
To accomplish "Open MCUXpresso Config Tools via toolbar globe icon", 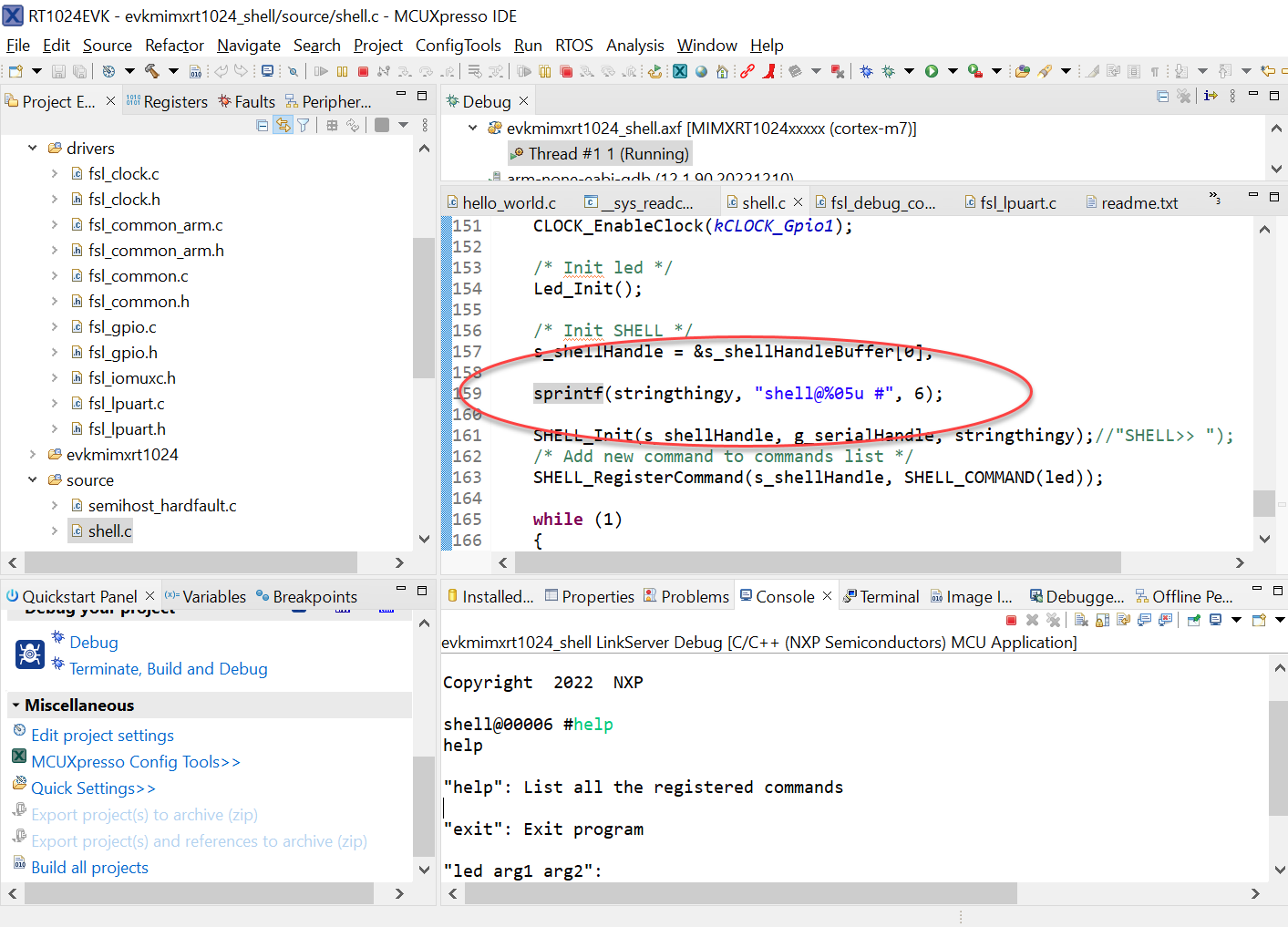I will 701,72.
